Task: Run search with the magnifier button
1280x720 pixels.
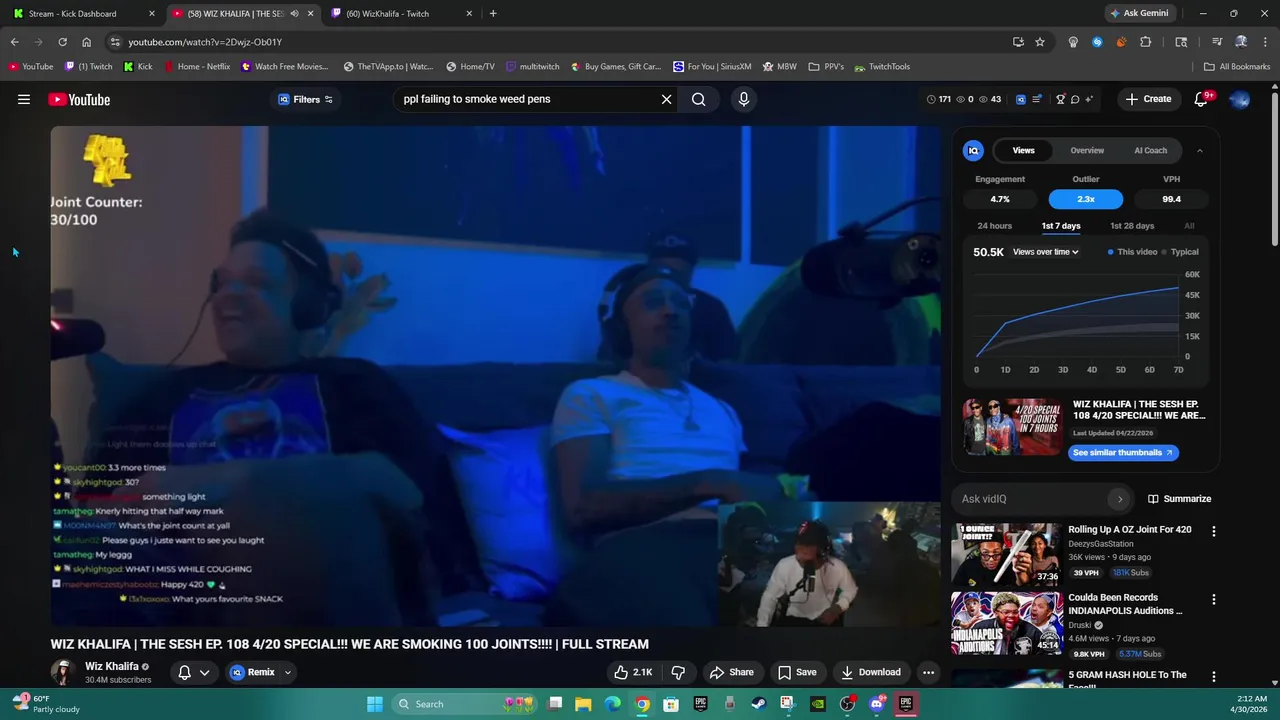Action: coord(698,99)
